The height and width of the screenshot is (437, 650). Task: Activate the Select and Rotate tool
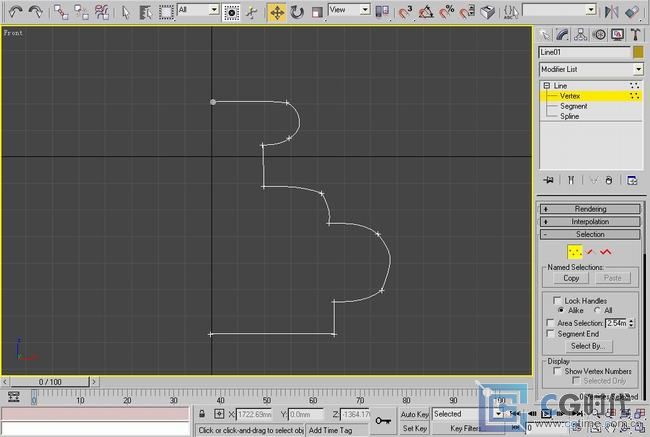coord(297,12)
